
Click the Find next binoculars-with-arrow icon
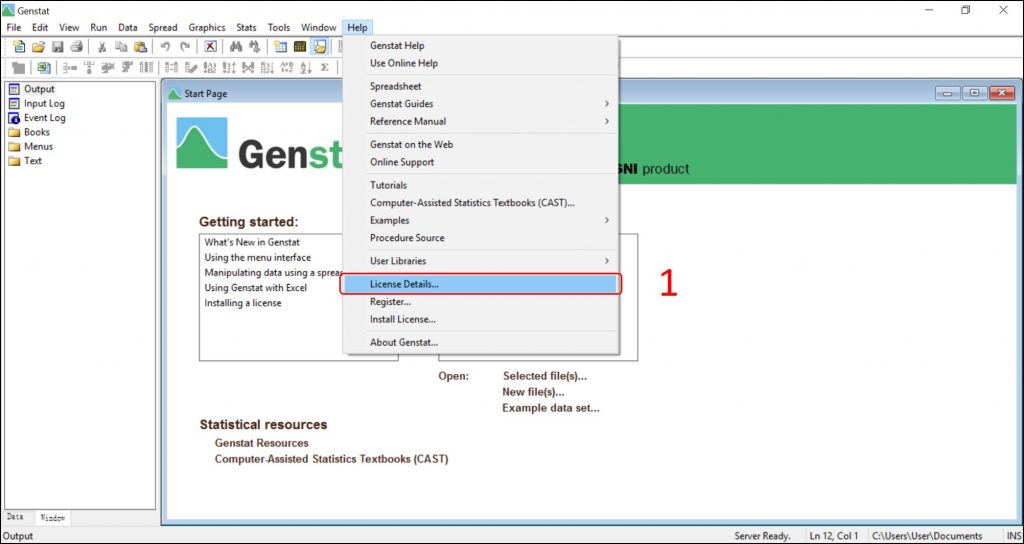255,46
